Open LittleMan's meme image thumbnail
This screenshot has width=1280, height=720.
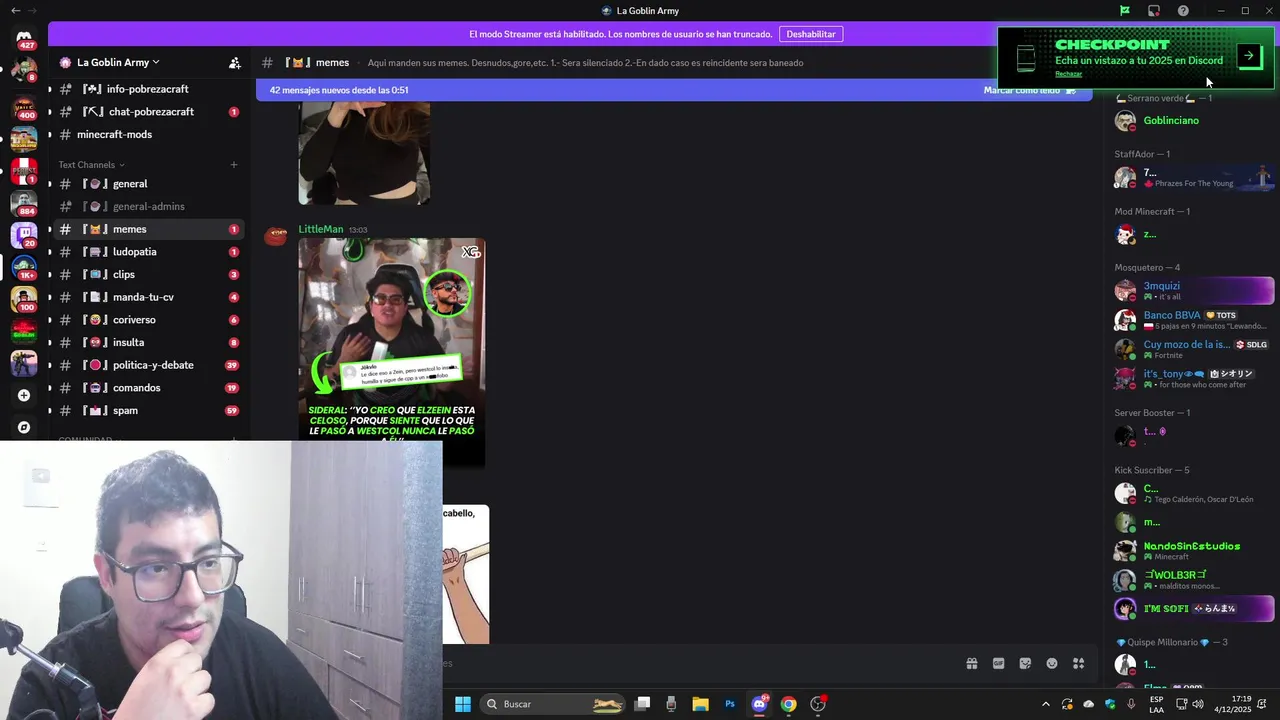(392, 352)
